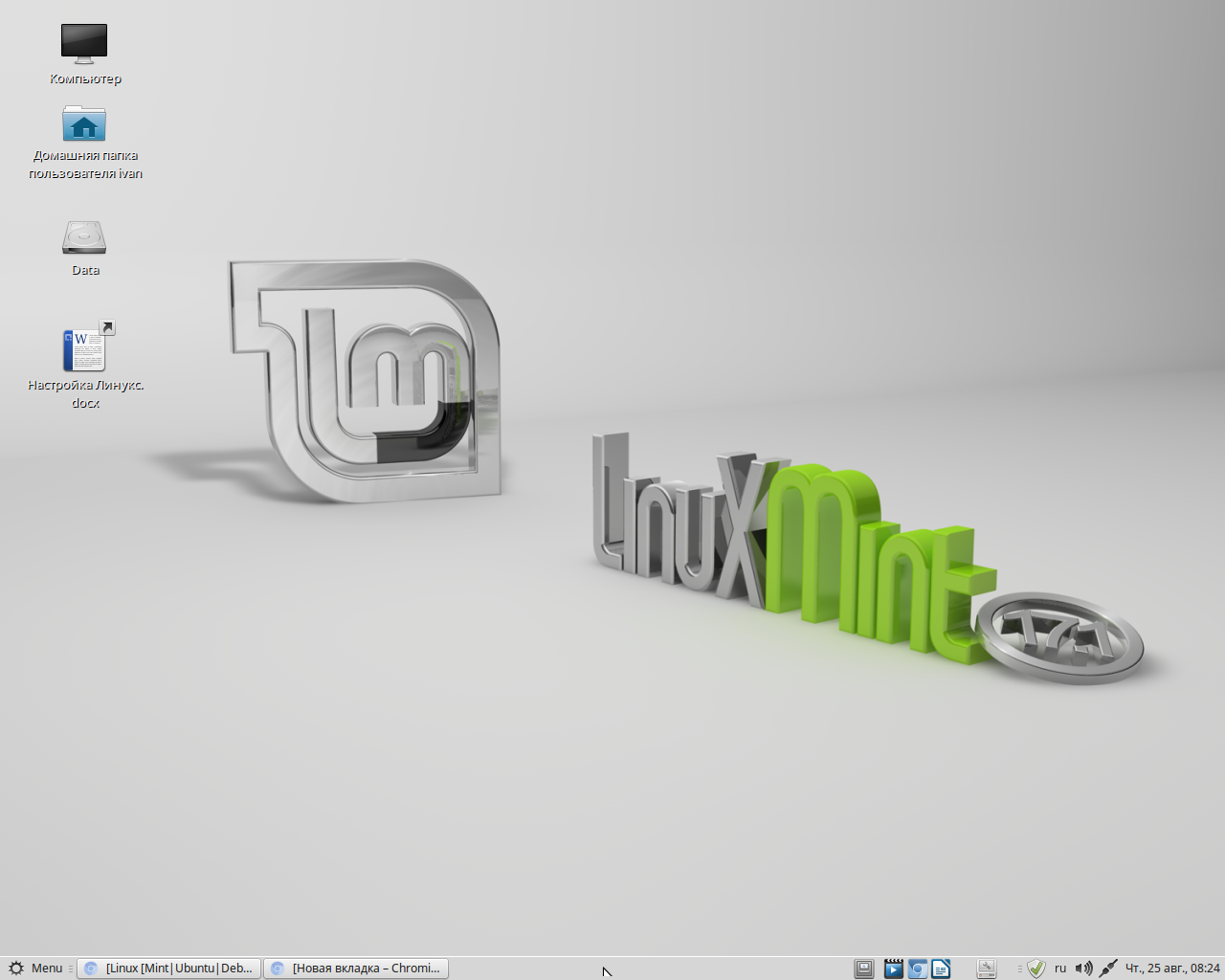Switch to Linux Mint|Ubuntu|Deb... window

(169, 969)
